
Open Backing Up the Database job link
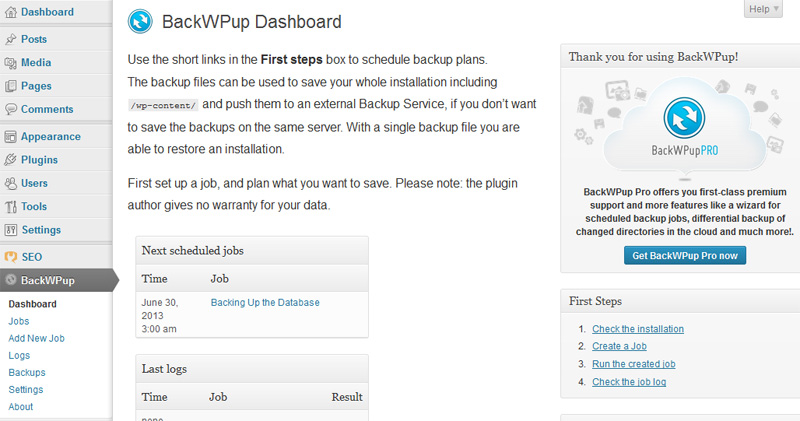[265, 303]
